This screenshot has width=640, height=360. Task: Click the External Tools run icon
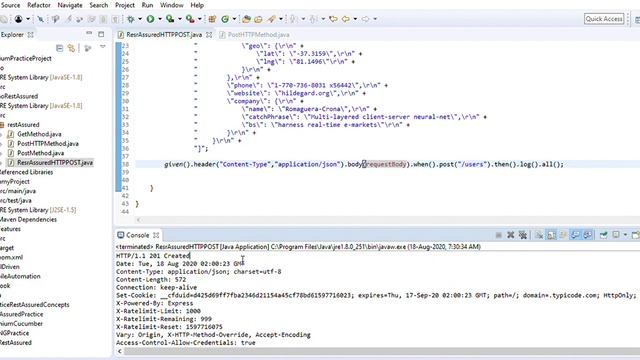point(190,19)
